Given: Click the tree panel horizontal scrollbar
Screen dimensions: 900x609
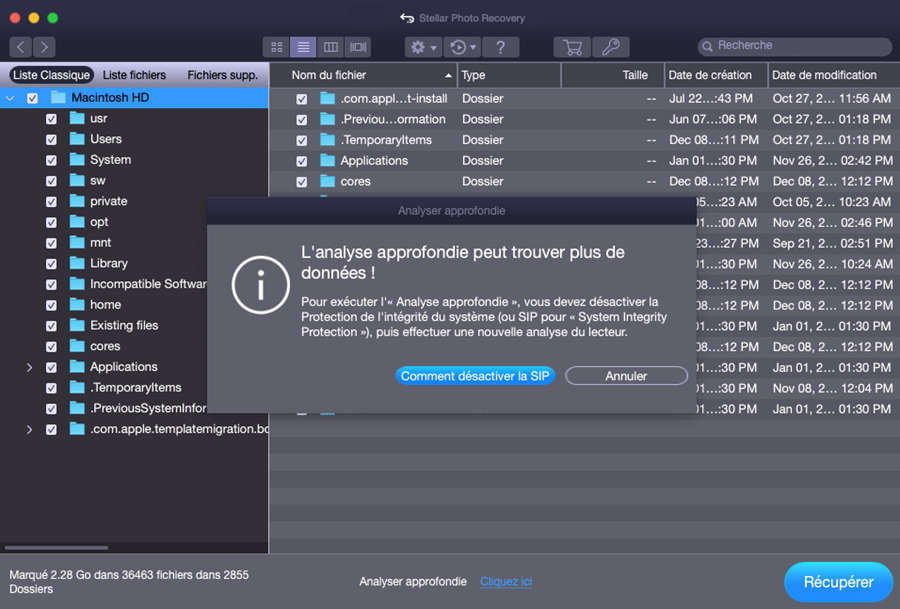Looking at the screenshot, I should tap(56, 548).
